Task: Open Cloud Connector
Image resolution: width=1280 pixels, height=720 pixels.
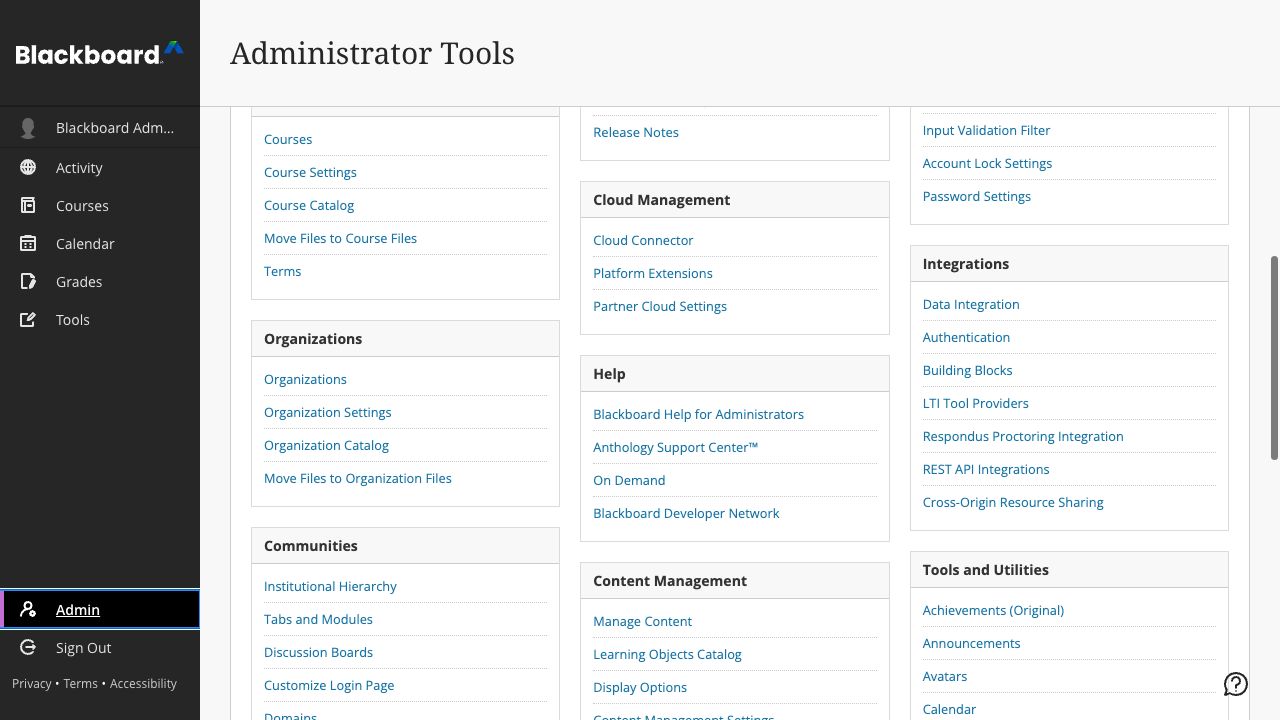Action: click(x=643, y=240)
